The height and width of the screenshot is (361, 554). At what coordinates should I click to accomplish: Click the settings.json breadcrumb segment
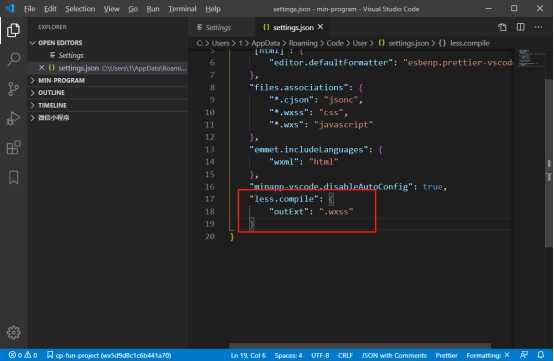click(404, 43)
